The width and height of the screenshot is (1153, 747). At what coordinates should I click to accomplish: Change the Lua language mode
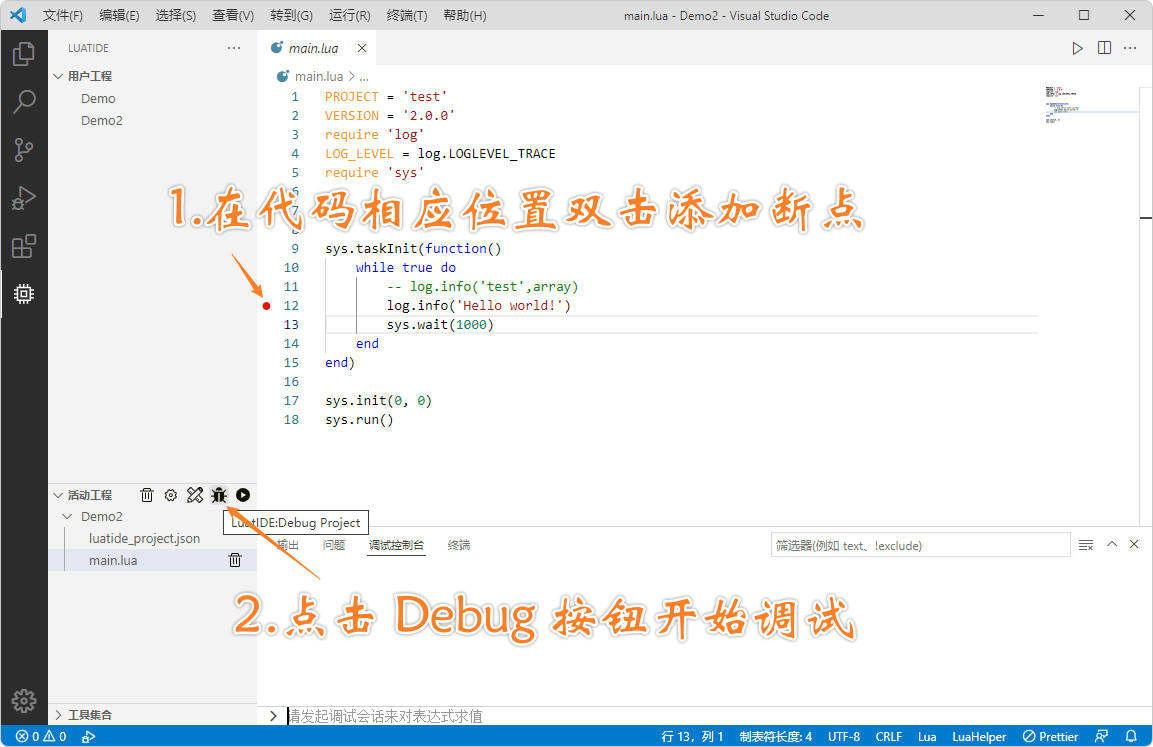927,737
